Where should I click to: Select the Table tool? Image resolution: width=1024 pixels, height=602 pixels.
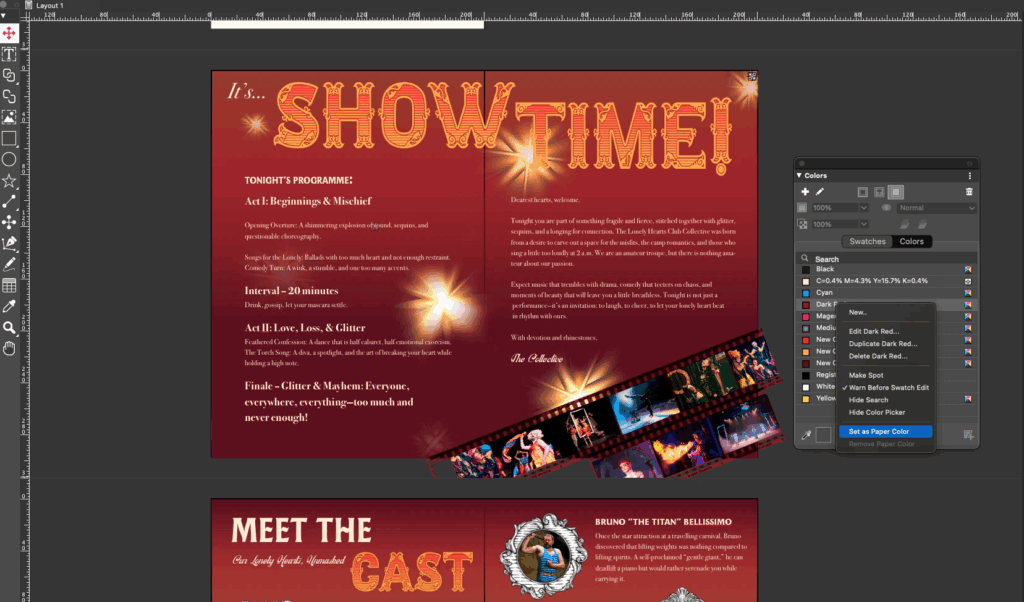pyautogui.click(x=9, y=285)
